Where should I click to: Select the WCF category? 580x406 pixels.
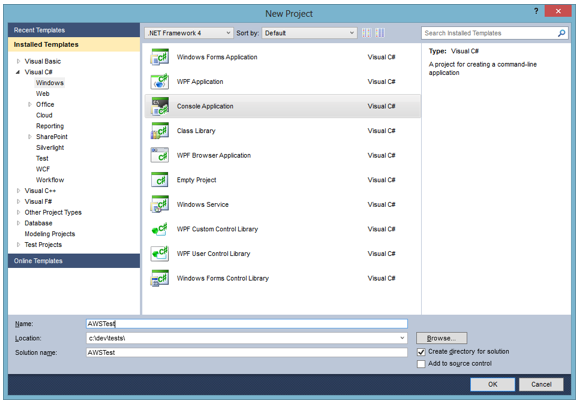[x=43, y=169]
